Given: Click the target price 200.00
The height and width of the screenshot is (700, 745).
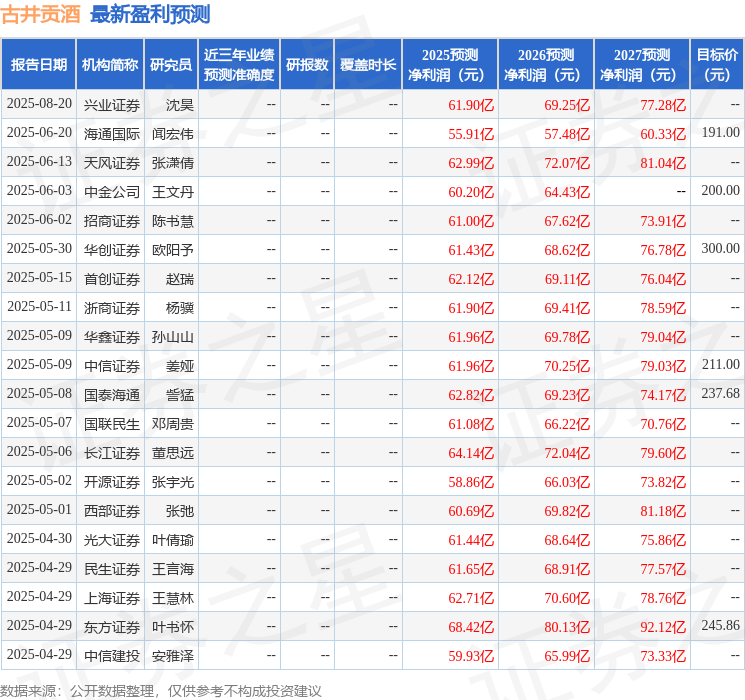Looking at the screenshot, I should pyautogui.click(x=720, y=191).
